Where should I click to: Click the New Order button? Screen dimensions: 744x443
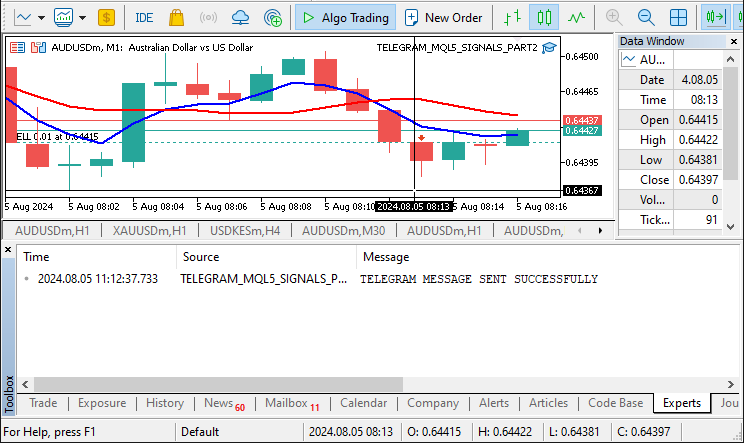click(x=444, y=18)
